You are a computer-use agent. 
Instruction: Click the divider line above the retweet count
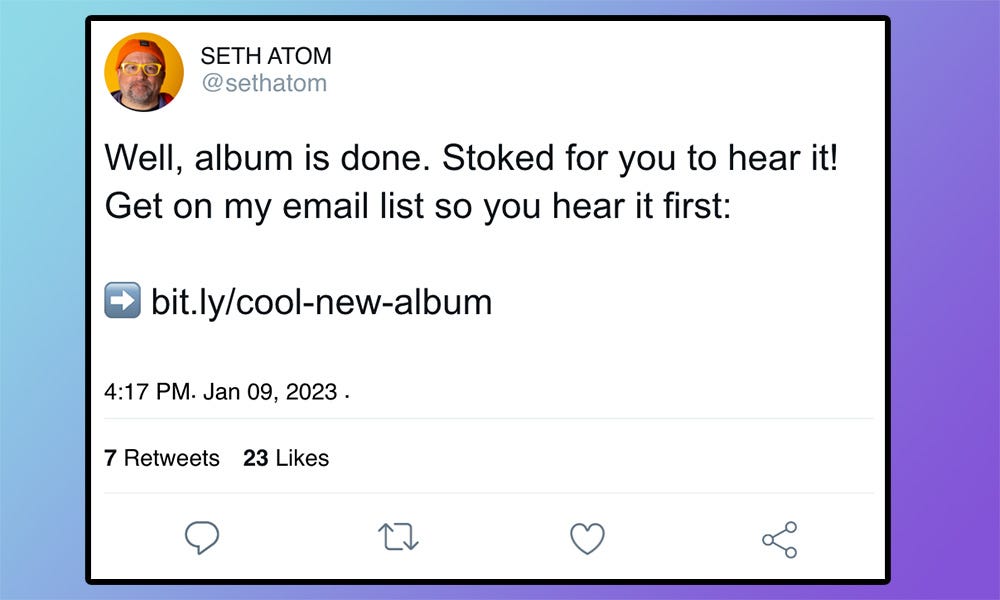(488, 418)
